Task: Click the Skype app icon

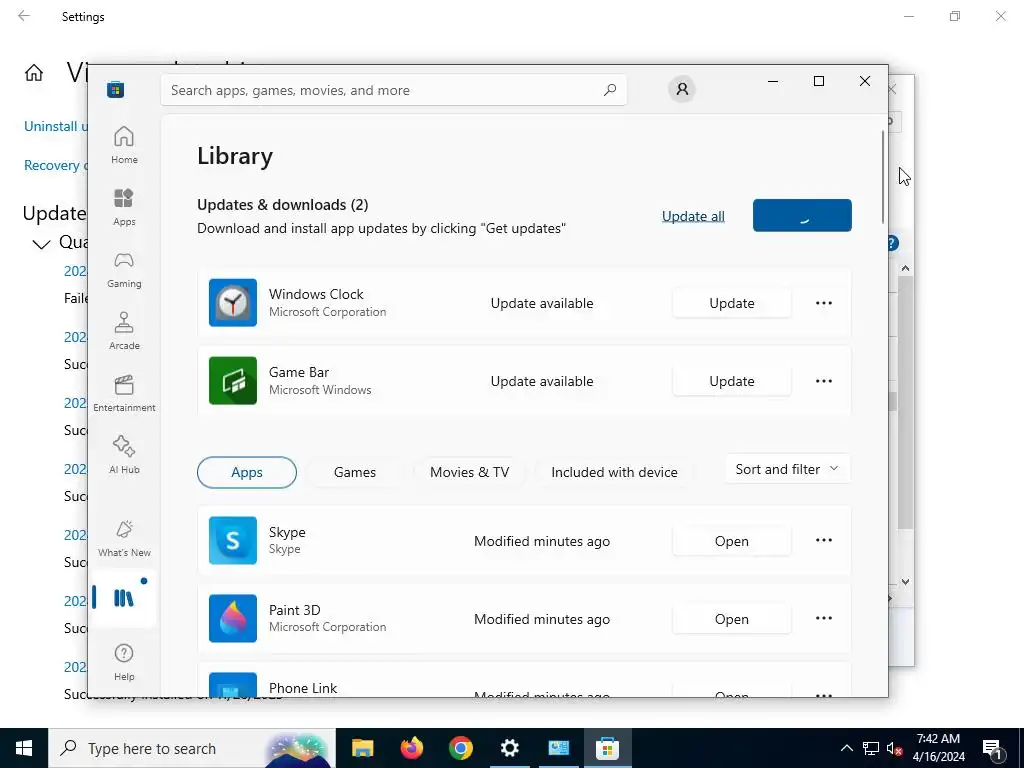Action: click(x=233, y=540)
